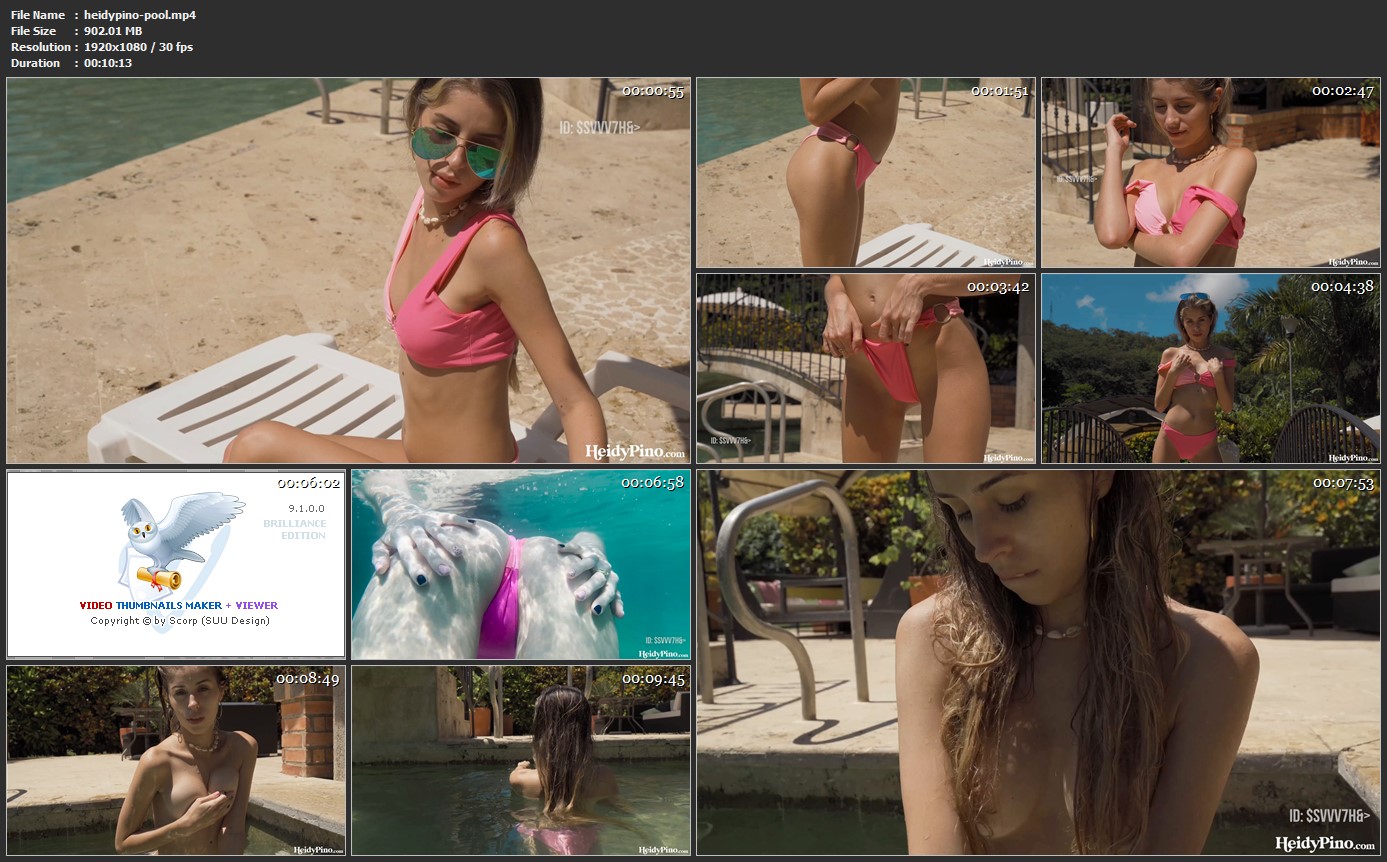Click the BRILLIANCE EDITION version label
The height and width of the screenshot is (862, 1387).
tap(294, 529)
